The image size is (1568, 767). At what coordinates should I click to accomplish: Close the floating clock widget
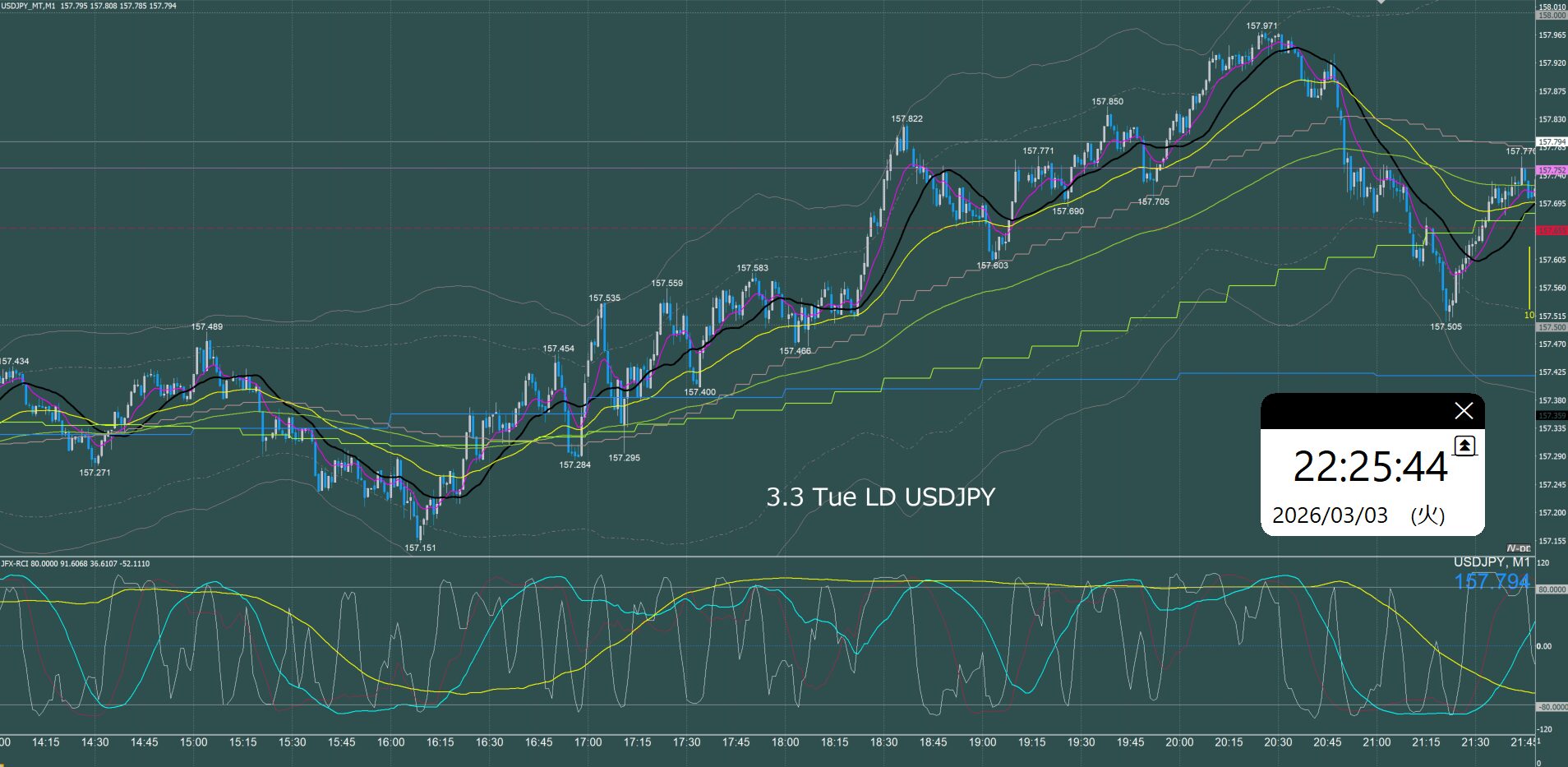point(1463,411)
